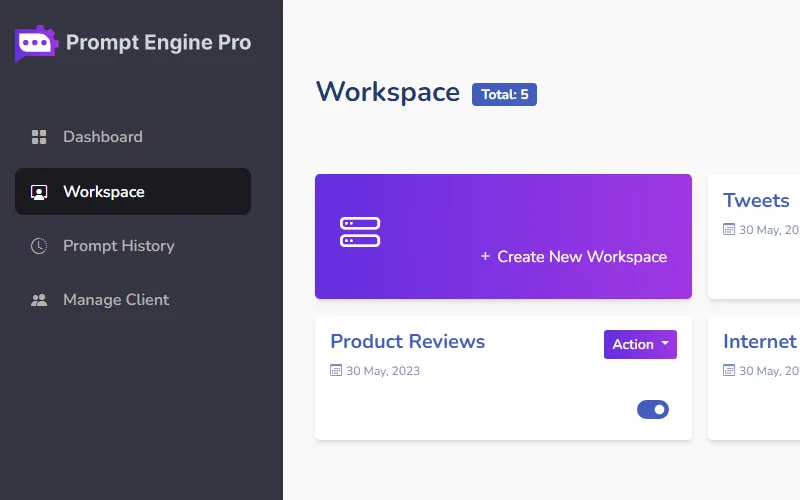Screen dimensions: 800x500
Task: Click the Workspace icon in the sidebar
Action: (x=39, y=192)
